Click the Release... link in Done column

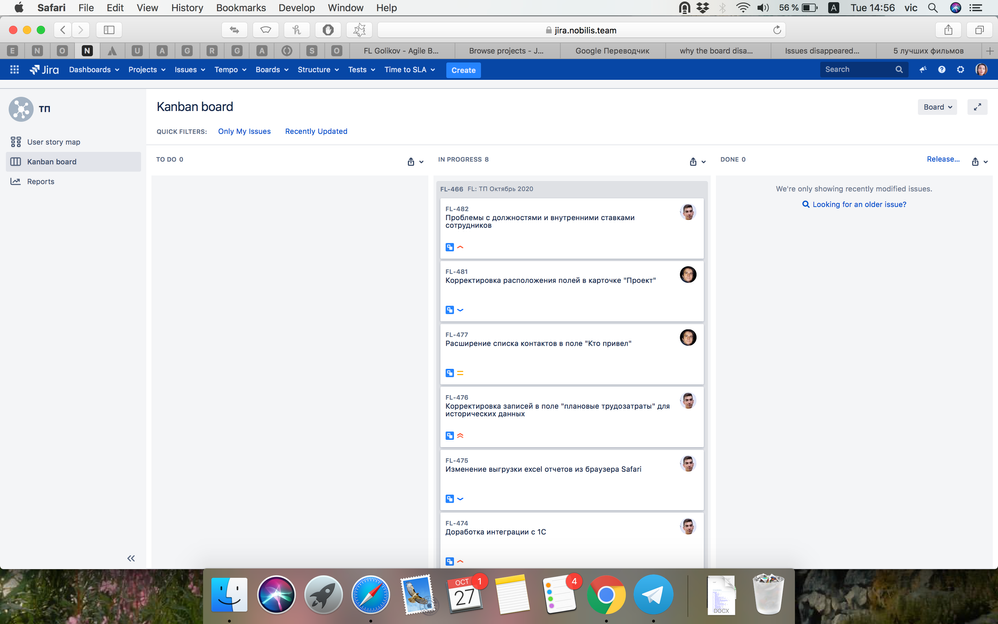click(943, 159)
